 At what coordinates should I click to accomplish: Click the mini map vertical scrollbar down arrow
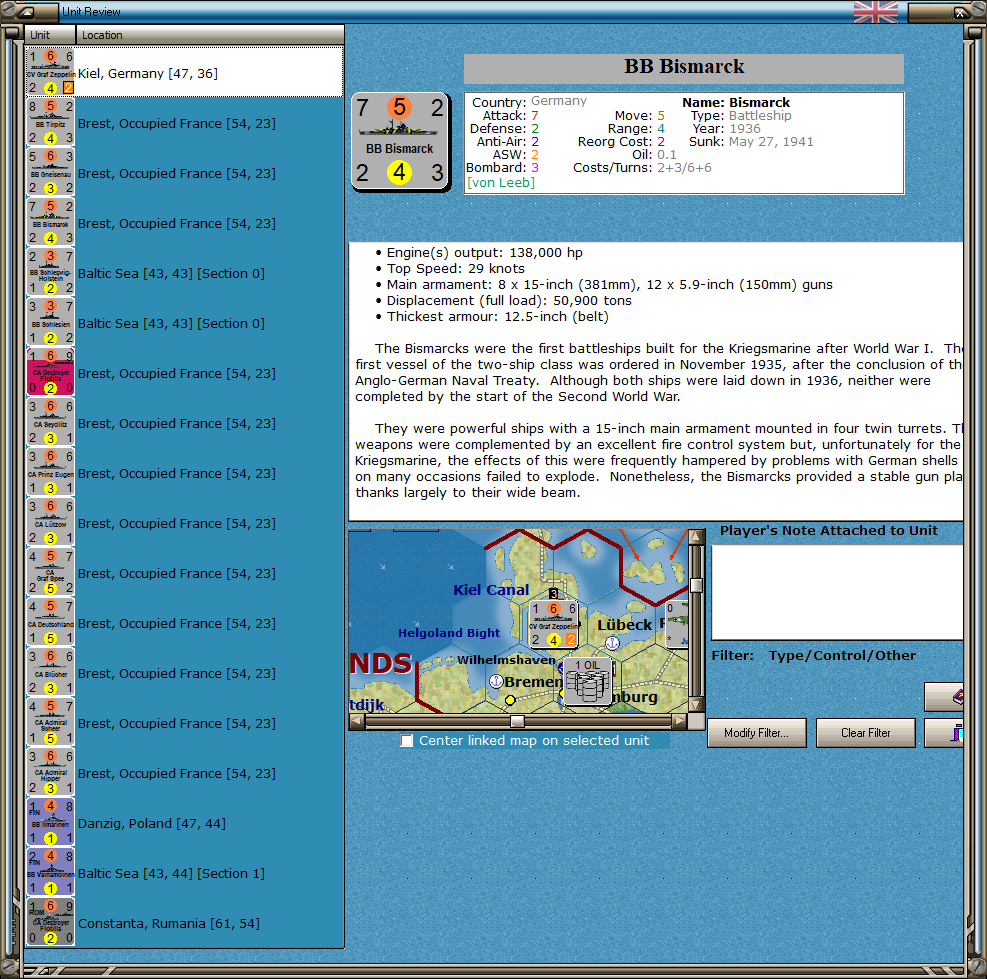pos(696,705)
